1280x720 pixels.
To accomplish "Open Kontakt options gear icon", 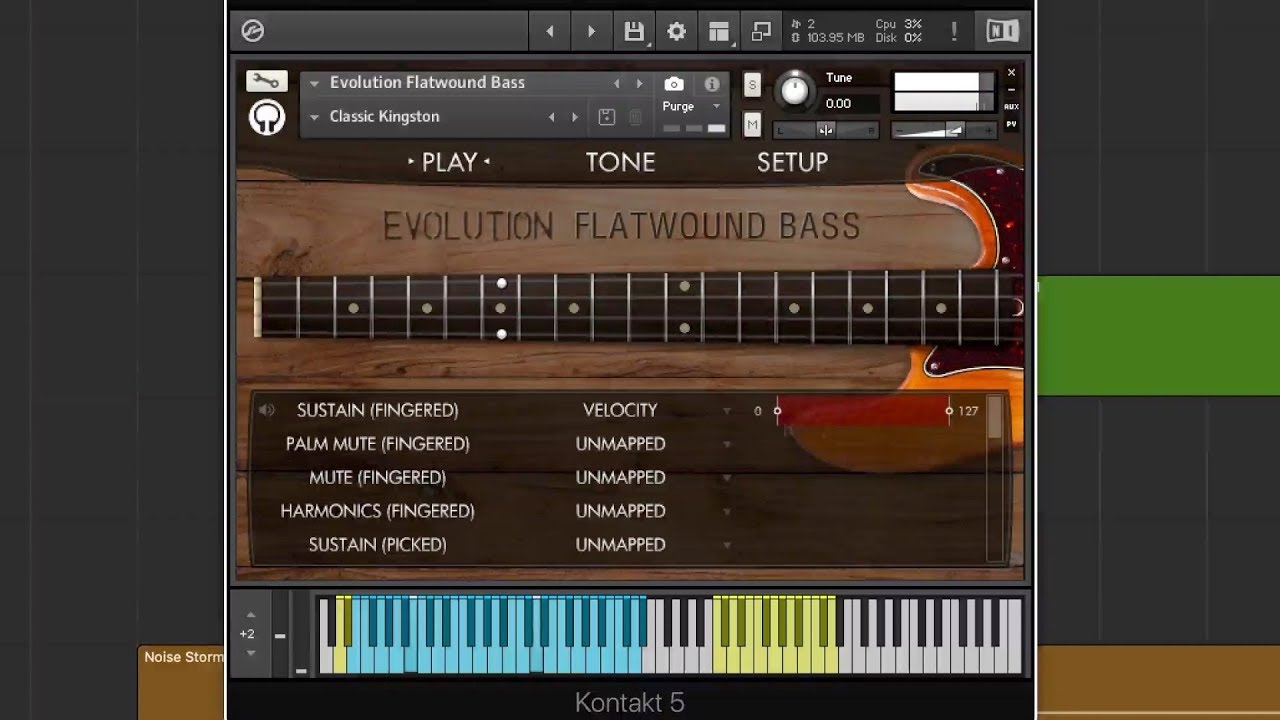I will click(x=677, y=32).
